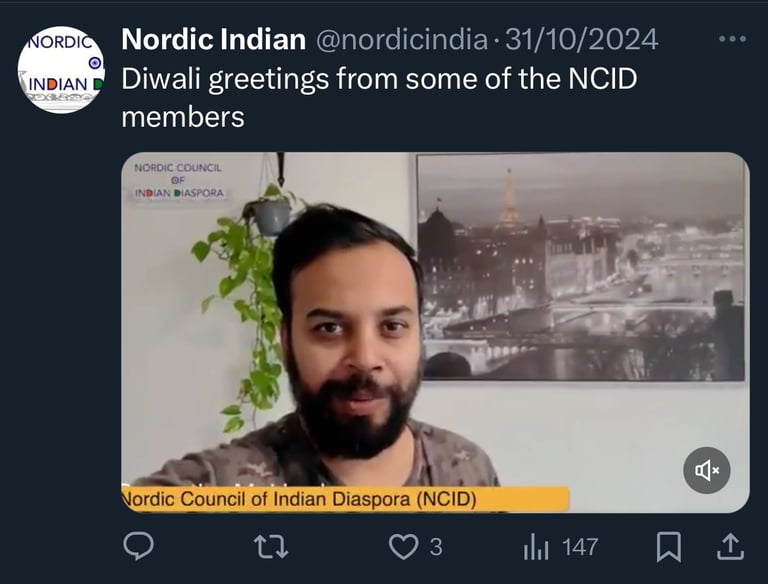This screenshot has width=768, height=584.
Task: Click the Paris cityscape picture in the video
Action: pyautogui.click(x=580, y=267)
